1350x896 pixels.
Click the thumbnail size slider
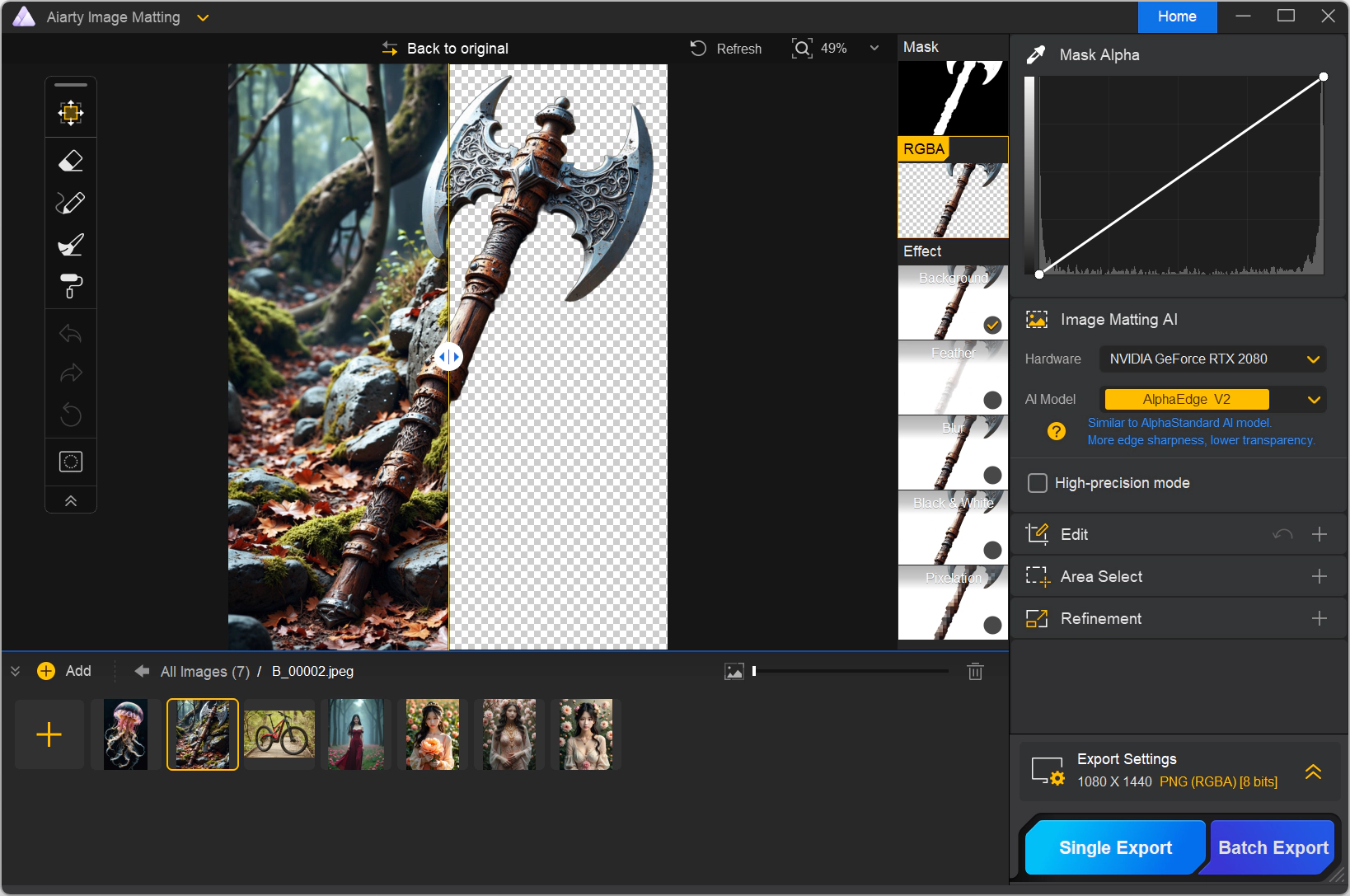tap(851, 672)
